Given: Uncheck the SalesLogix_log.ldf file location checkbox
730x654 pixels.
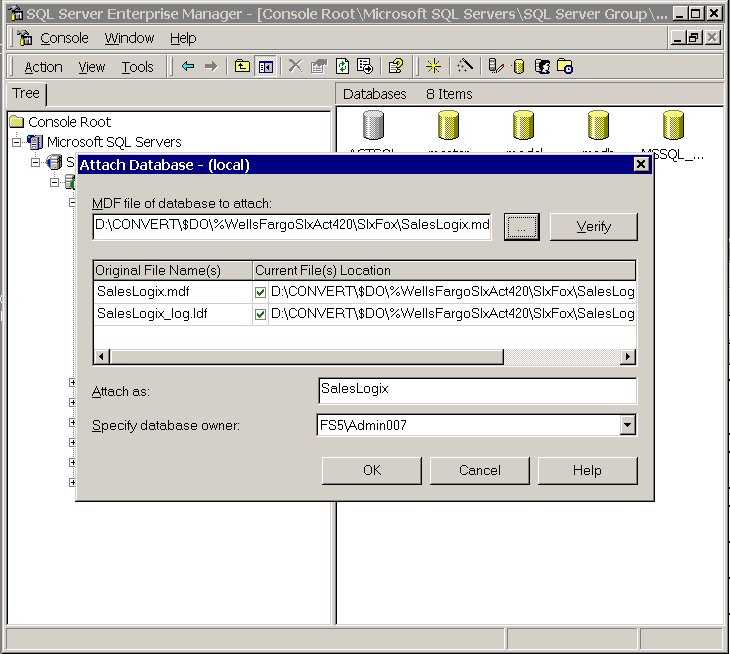Looking at the screenshot, I should point(260,314).
